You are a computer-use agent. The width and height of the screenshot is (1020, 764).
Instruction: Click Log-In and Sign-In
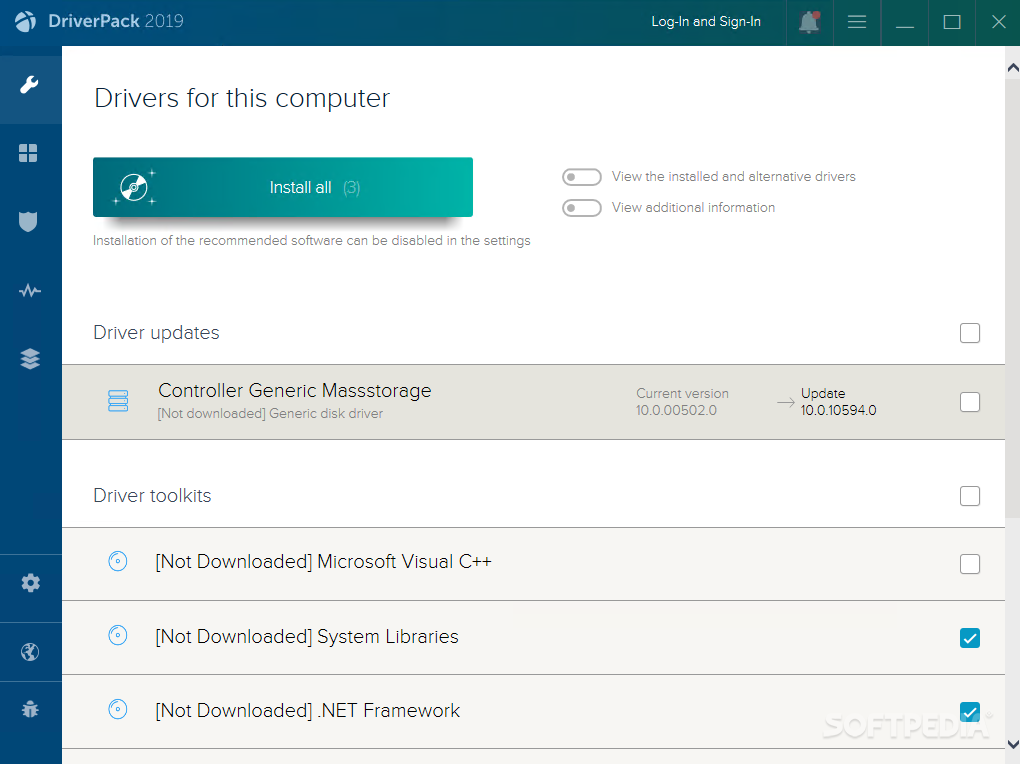point(705,22)
